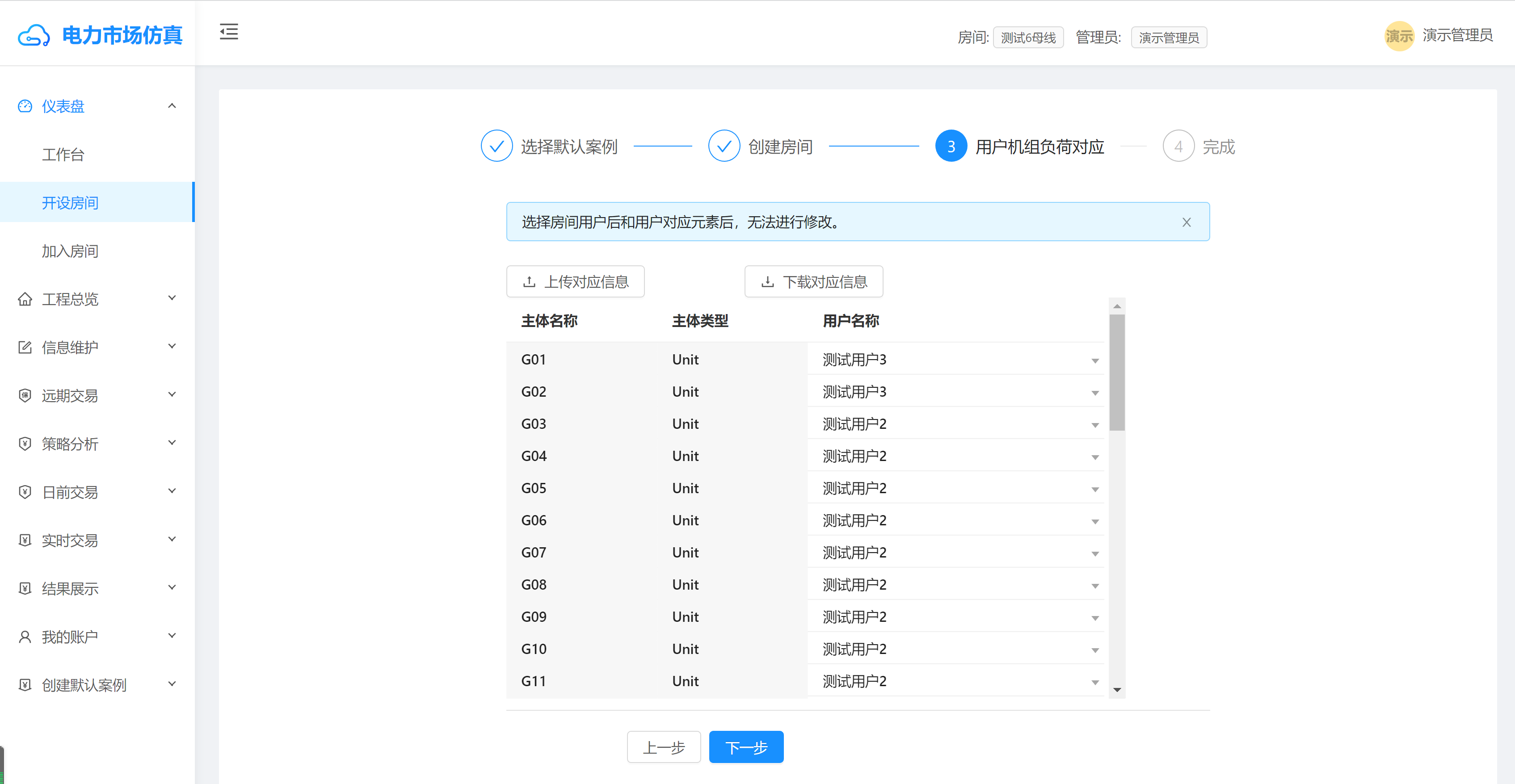Expand the 实时交易 menu chevron
This screenshot has height=784, width=1515.
click(x=172, y=539)
